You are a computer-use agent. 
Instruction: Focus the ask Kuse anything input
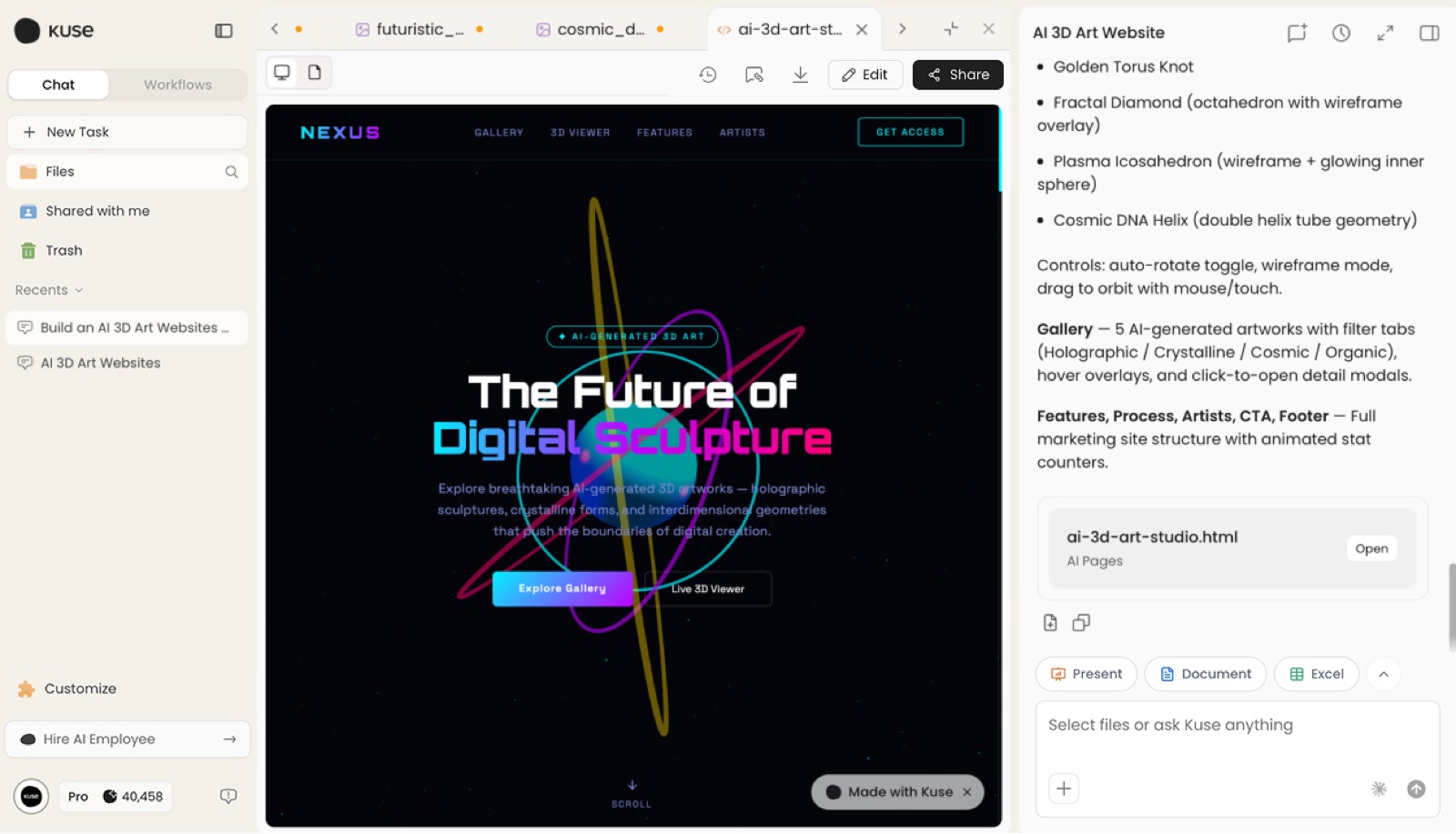pos(1238,726)
